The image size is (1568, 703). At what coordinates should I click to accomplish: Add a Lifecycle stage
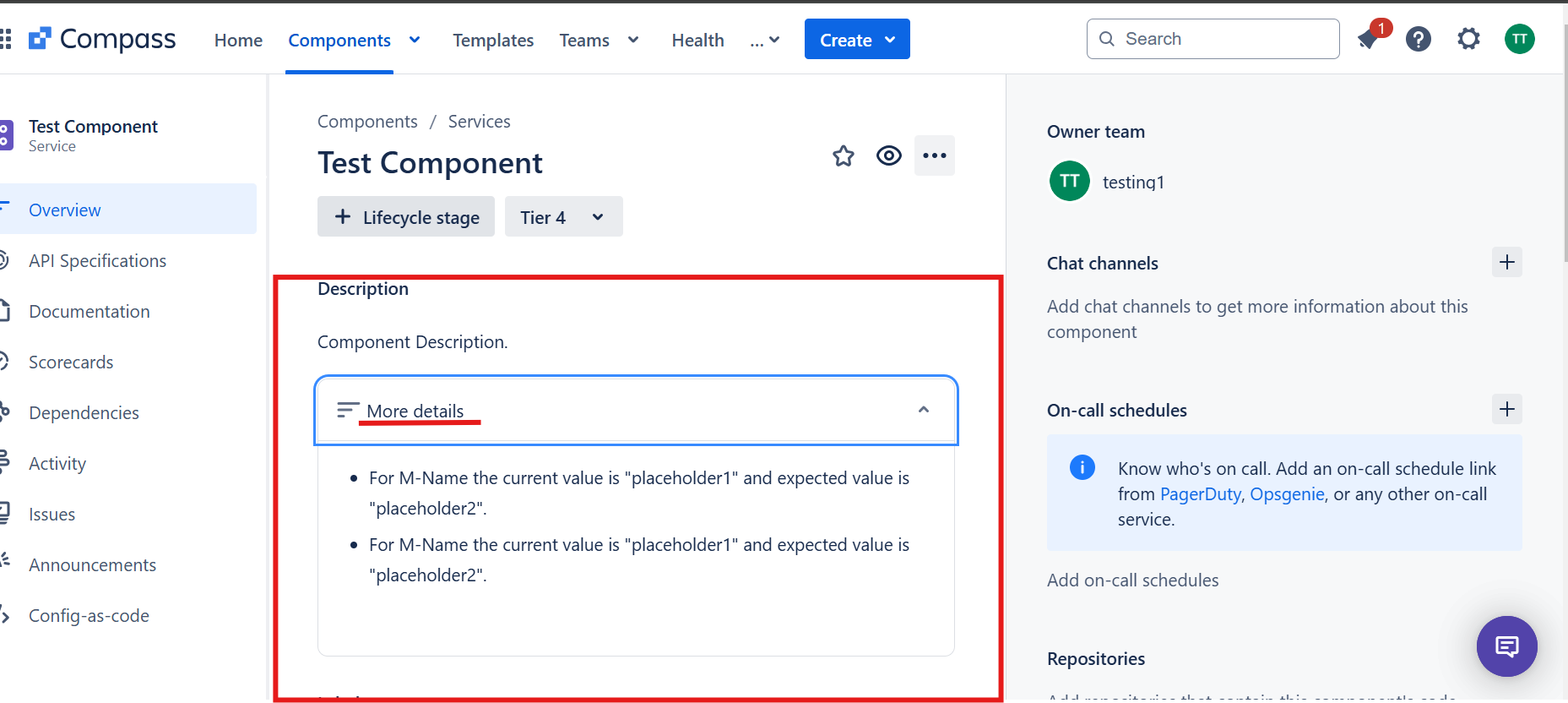406,216
